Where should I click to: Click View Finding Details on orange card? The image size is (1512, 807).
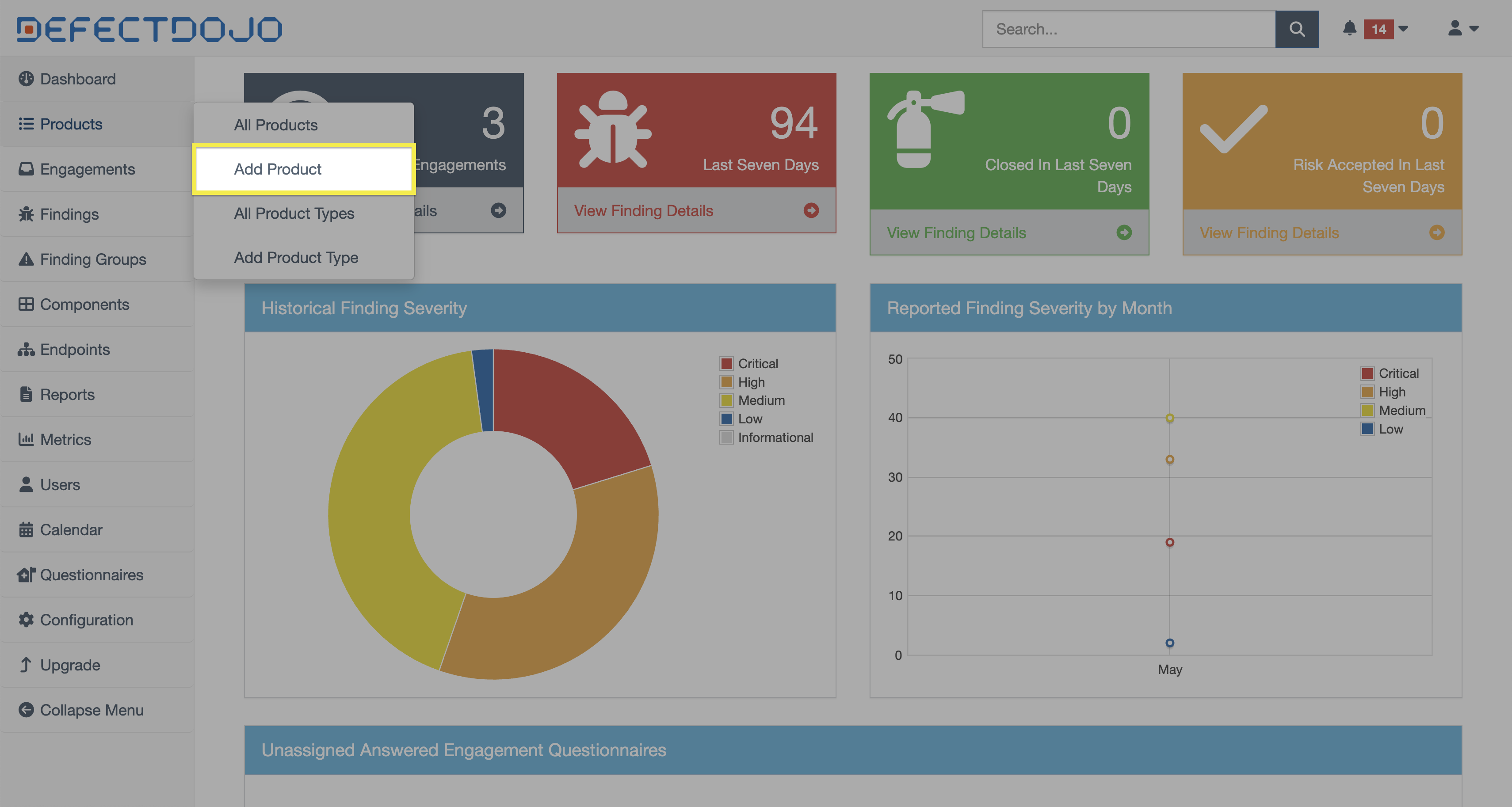(1269, 233)
